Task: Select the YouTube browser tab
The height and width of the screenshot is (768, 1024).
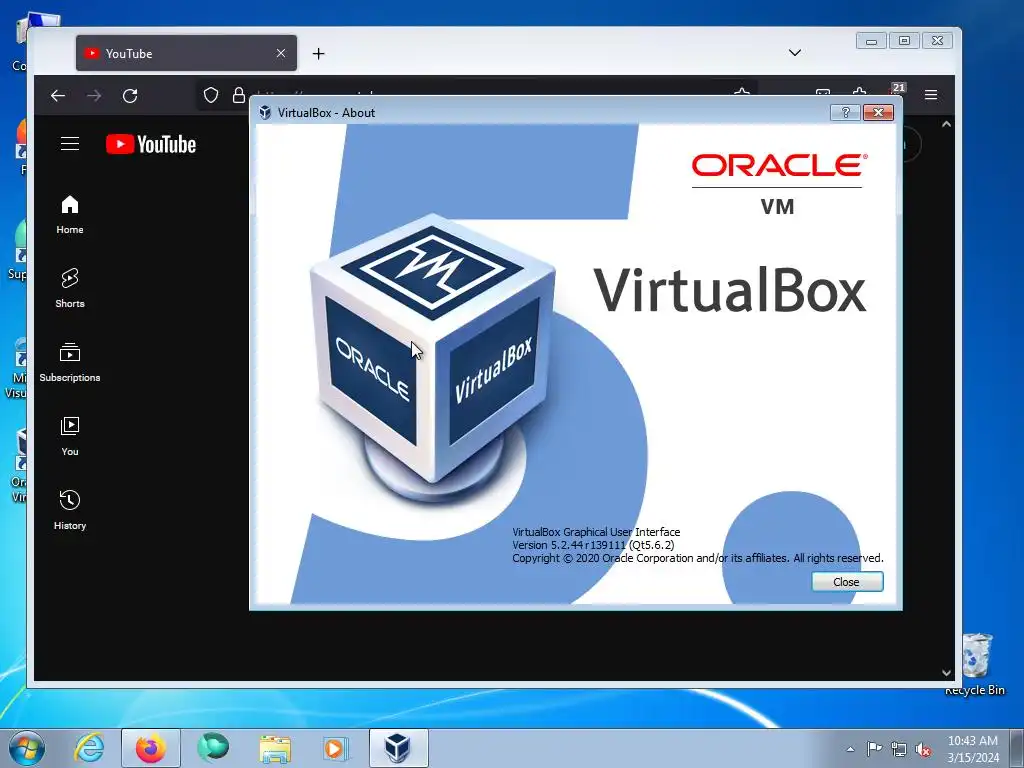Action: 186,53
